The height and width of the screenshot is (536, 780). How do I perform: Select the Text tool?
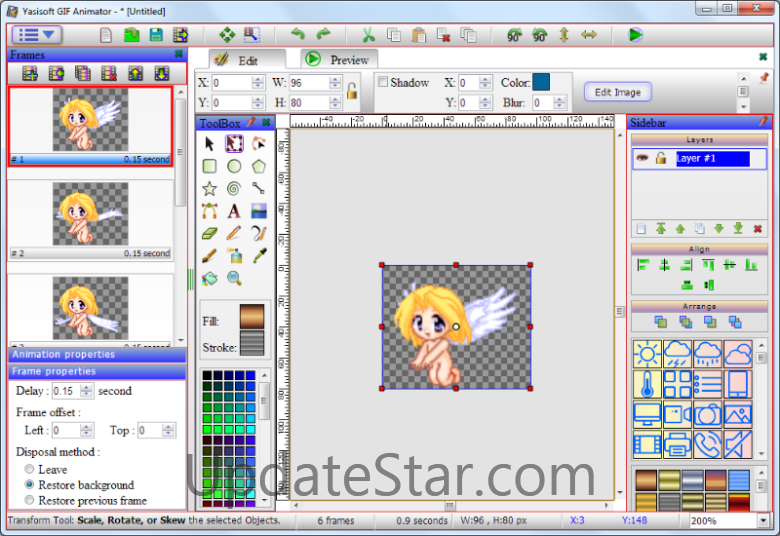pos(234,211)
